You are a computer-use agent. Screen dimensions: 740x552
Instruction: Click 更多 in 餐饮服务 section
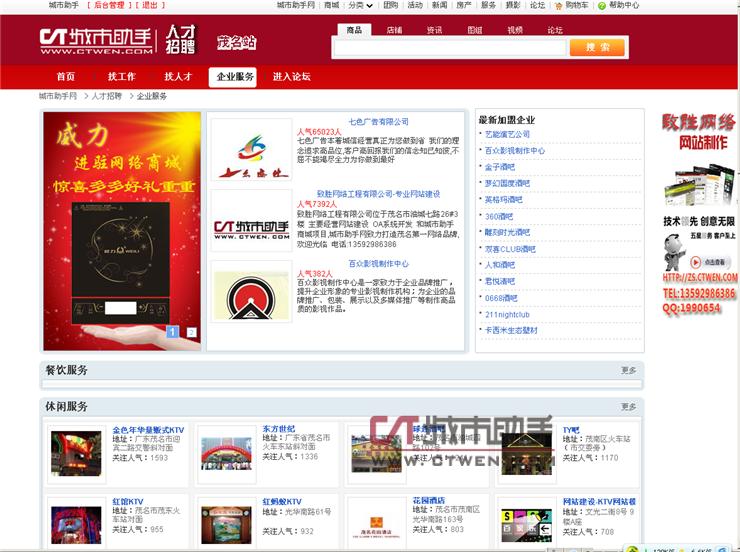click(x=629, y=370)
